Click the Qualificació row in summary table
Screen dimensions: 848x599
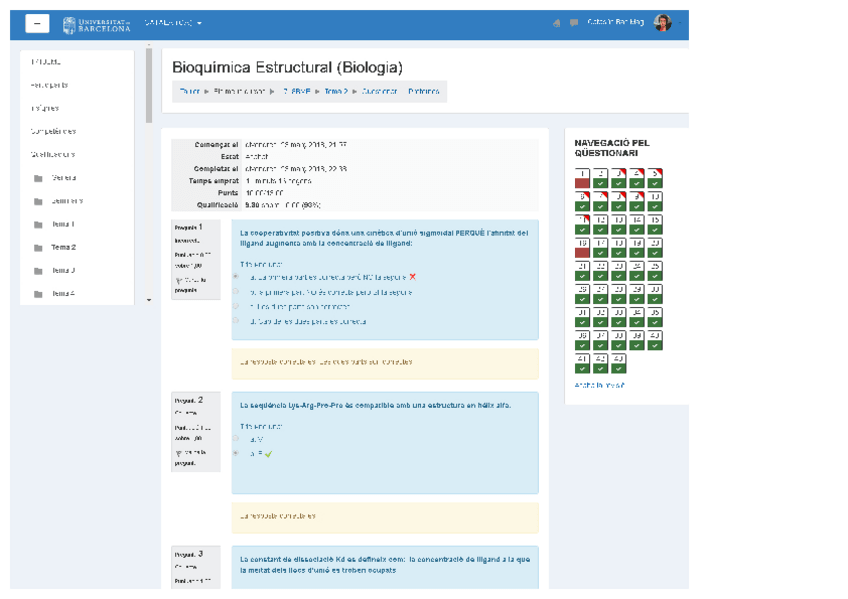(355, 205)
